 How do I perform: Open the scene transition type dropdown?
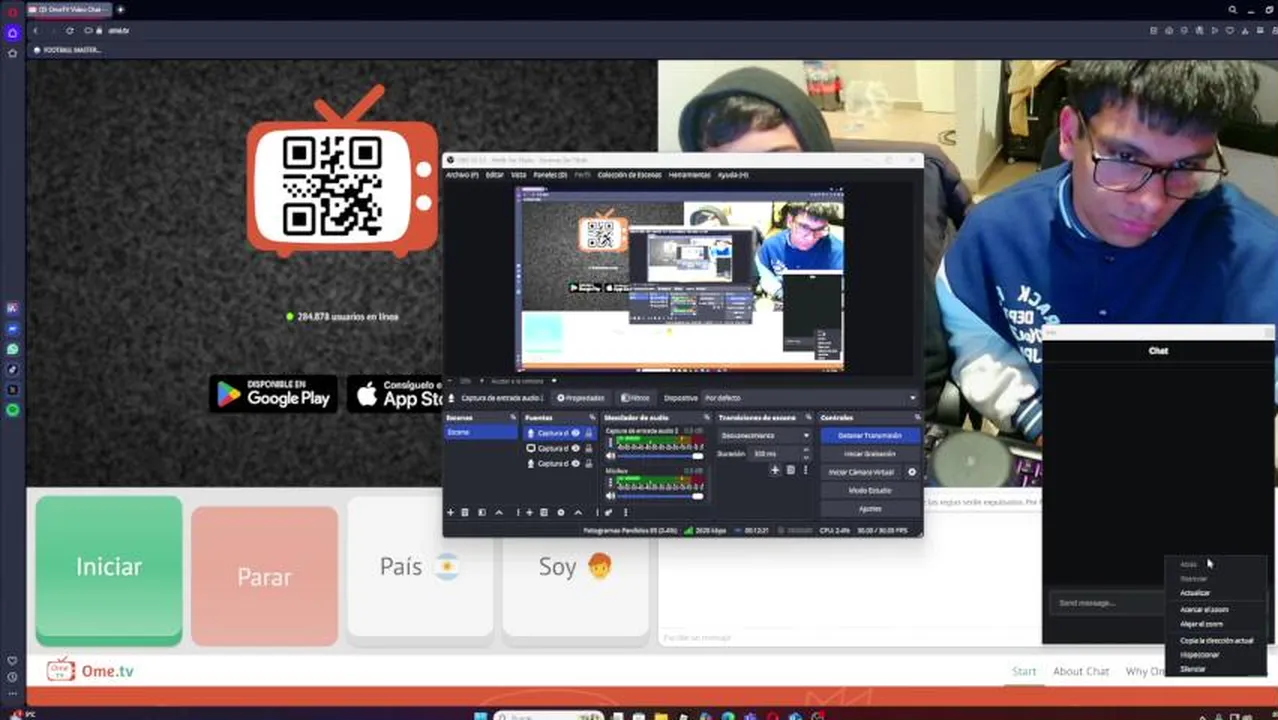[x=765, y=435]
